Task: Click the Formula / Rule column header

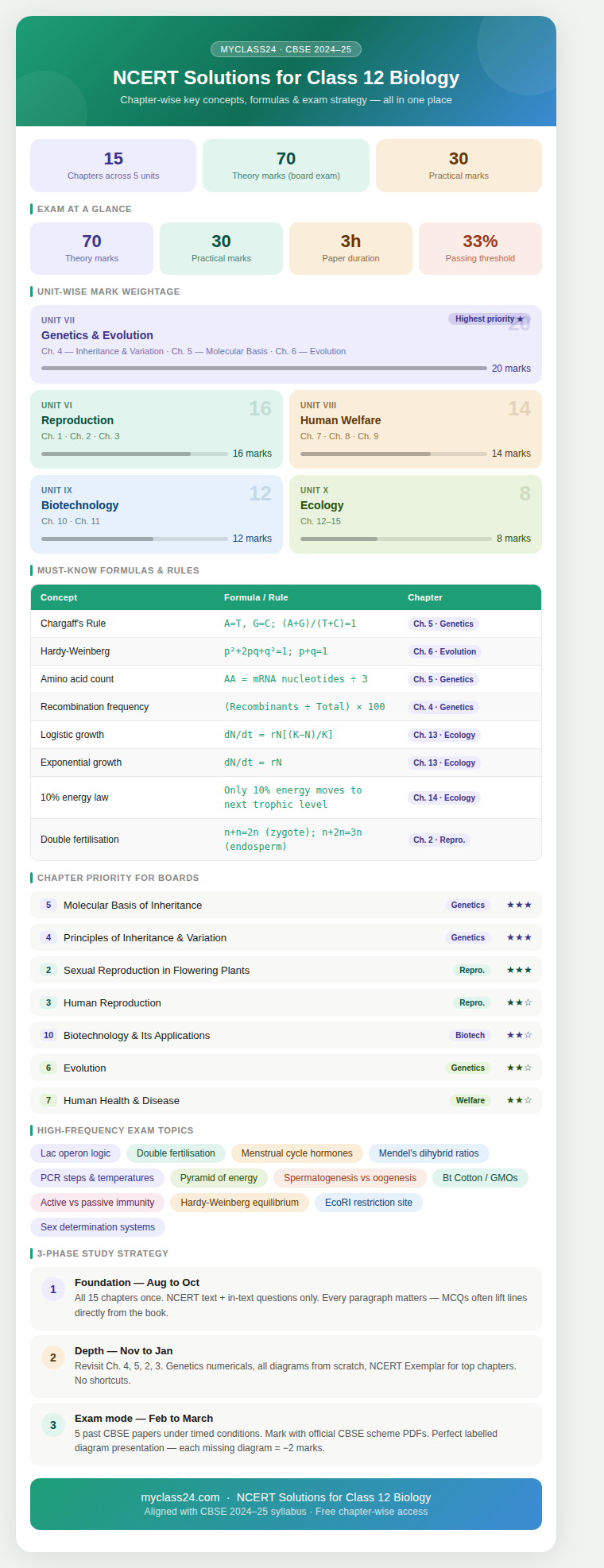Action: point(256,597)
